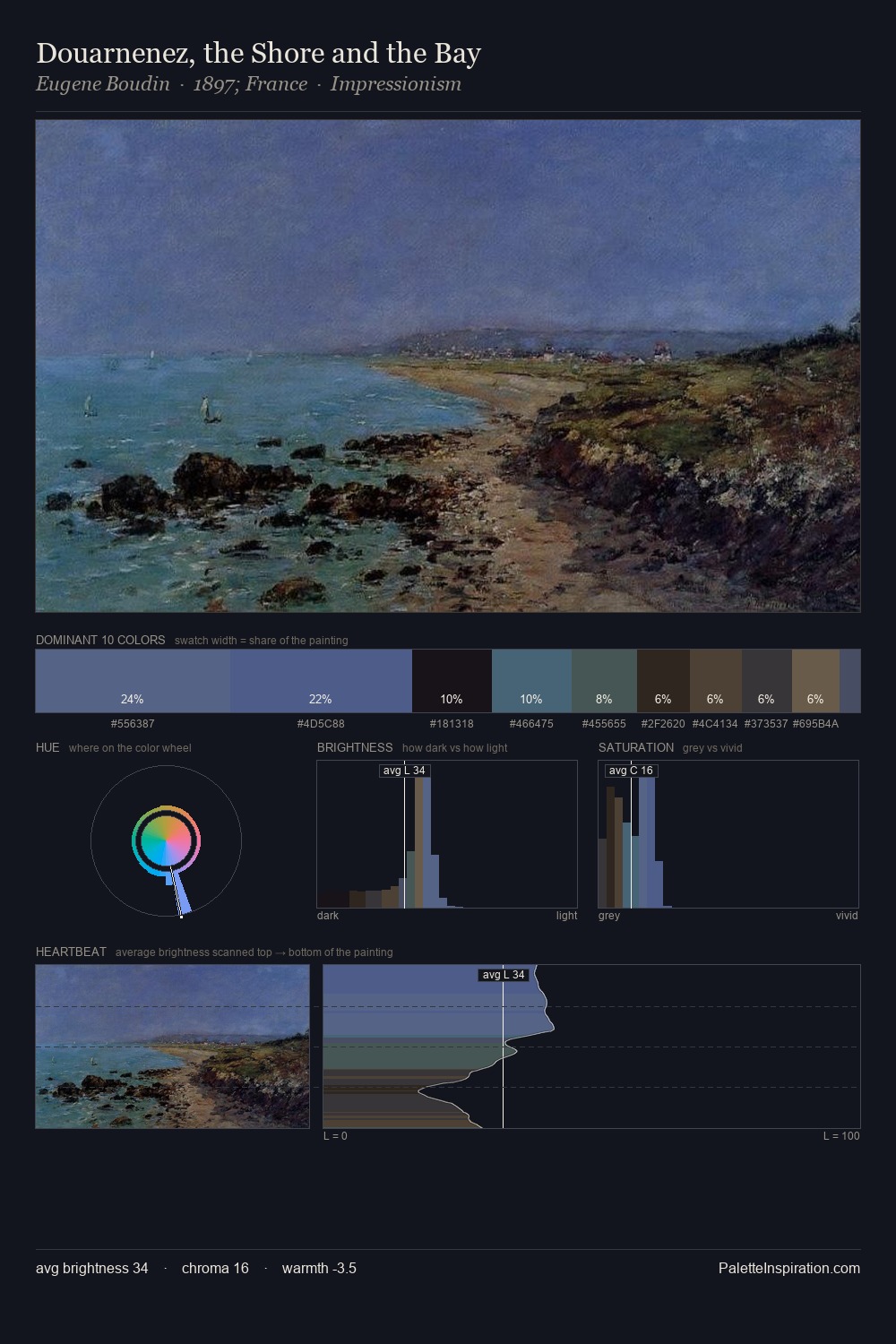The height and width of the screenshot is (1344, 896).
Task: Click the hex code #2F2620 text
Action: click(663, 723)
